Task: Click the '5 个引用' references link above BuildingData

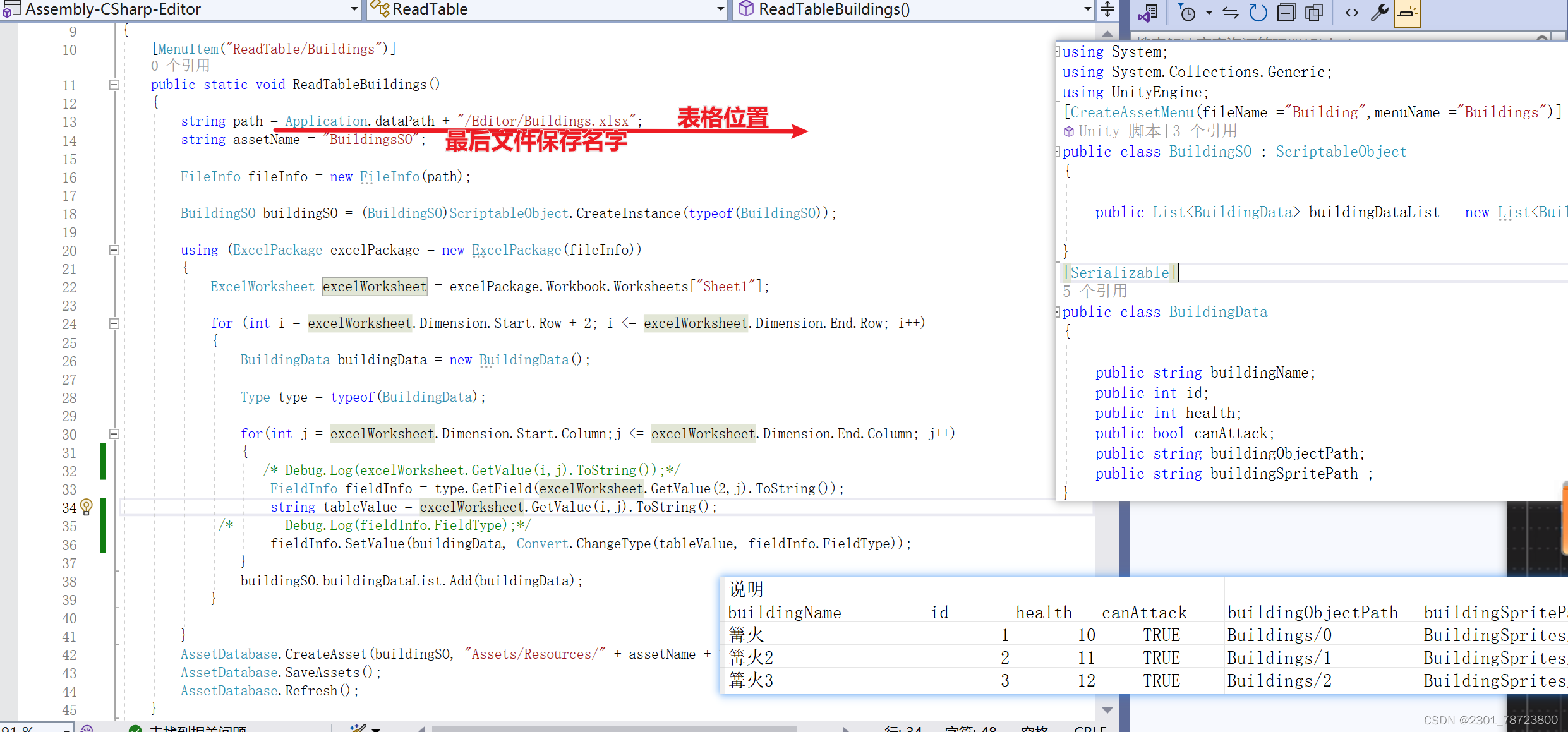Action: [x=1095, y=291]
